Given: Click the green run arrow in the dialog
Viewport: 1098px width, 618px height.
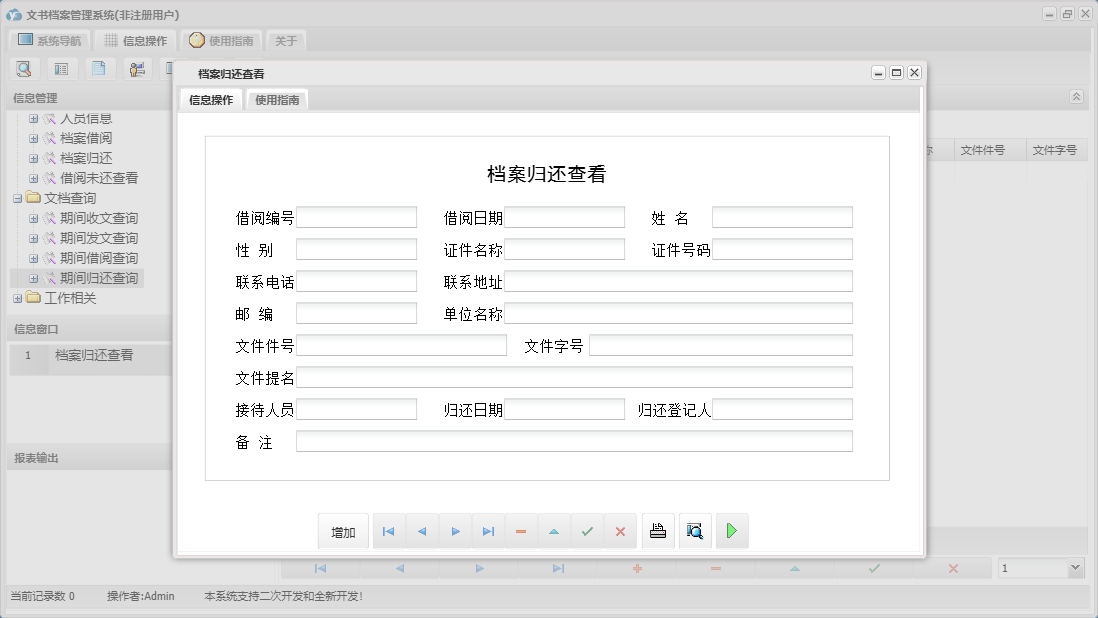Looking at the screenshot, I should (732, 531).
